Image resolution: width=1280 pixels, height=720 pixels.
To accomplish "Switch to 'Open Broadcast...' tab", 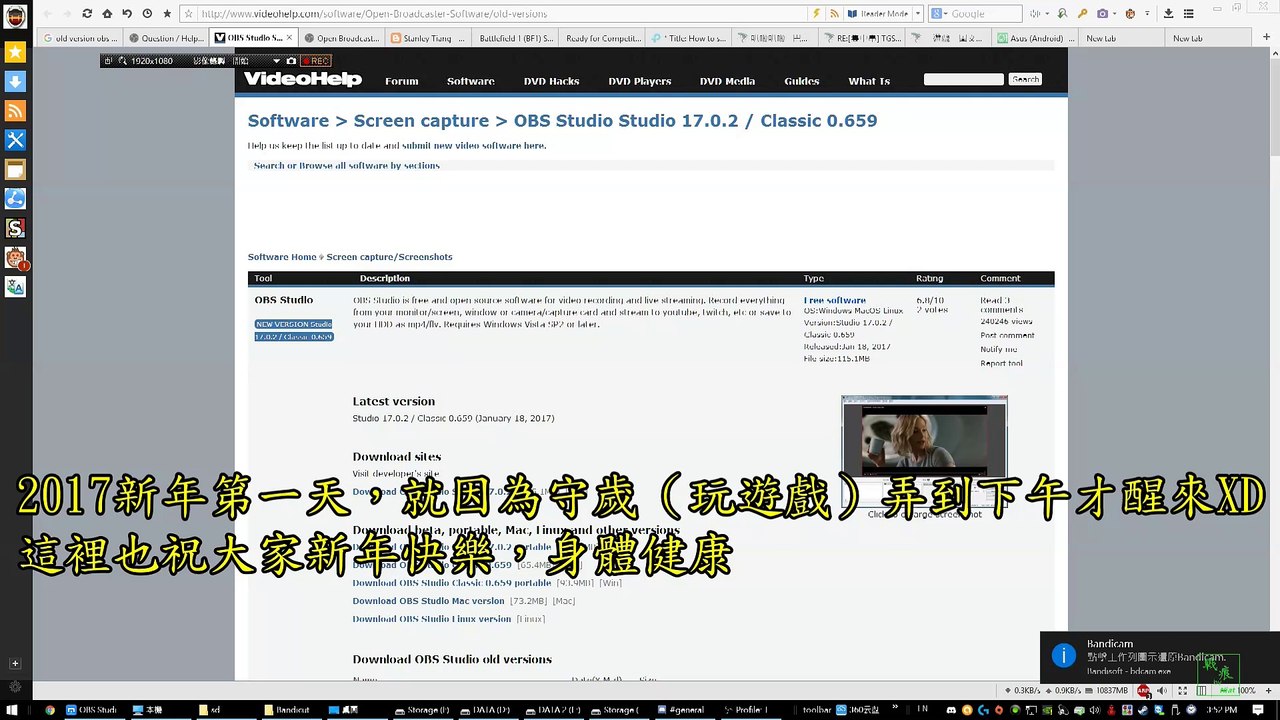I will click(x=341, y=38).
